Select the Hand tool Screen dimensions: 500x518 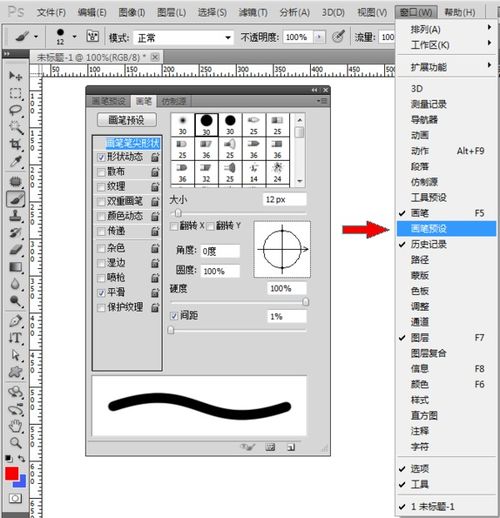tap(15, 426)
